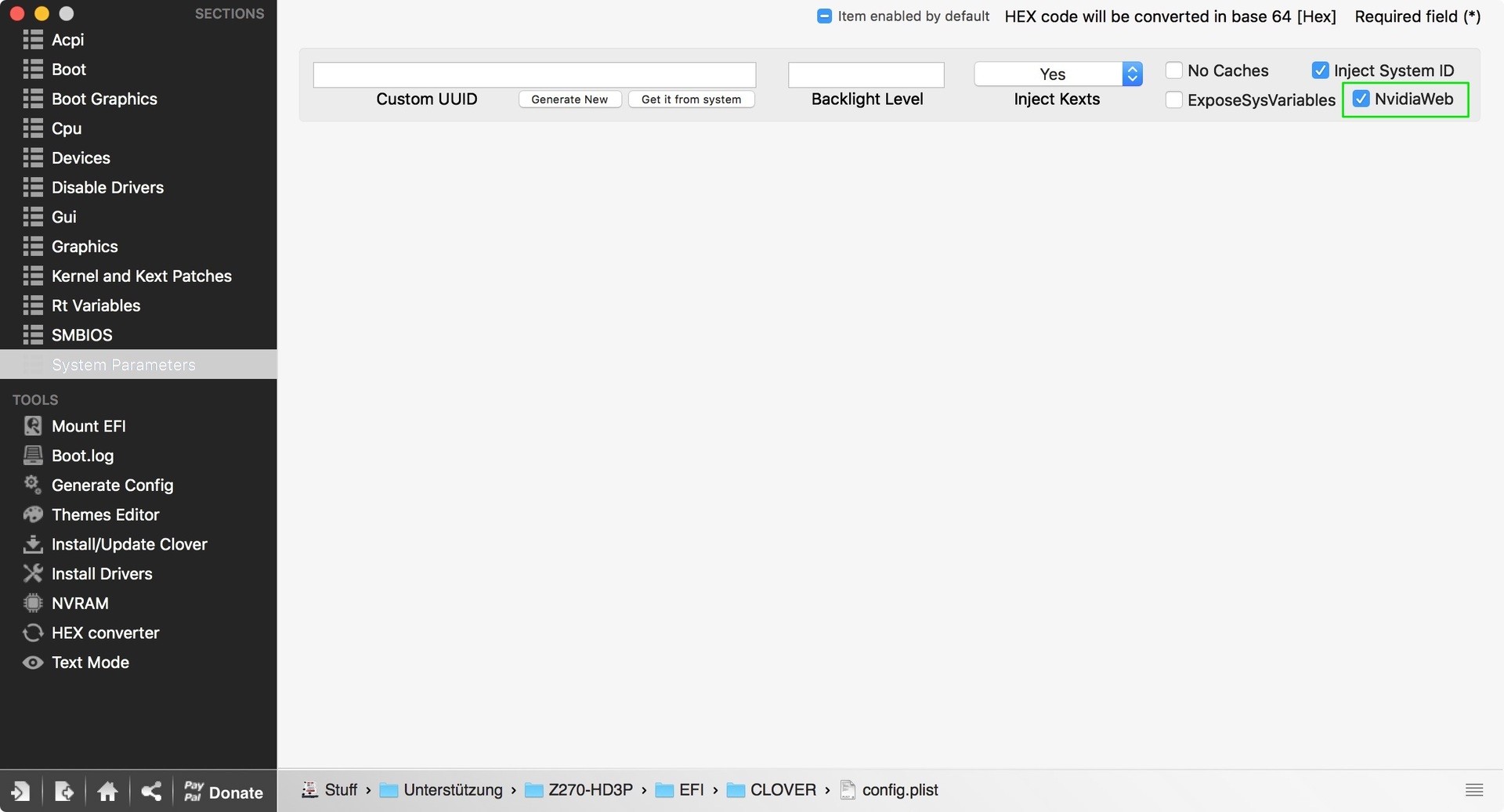Click config.plist in the path bar
This screenshot has height=812, width=1504.
coord(889,790)
